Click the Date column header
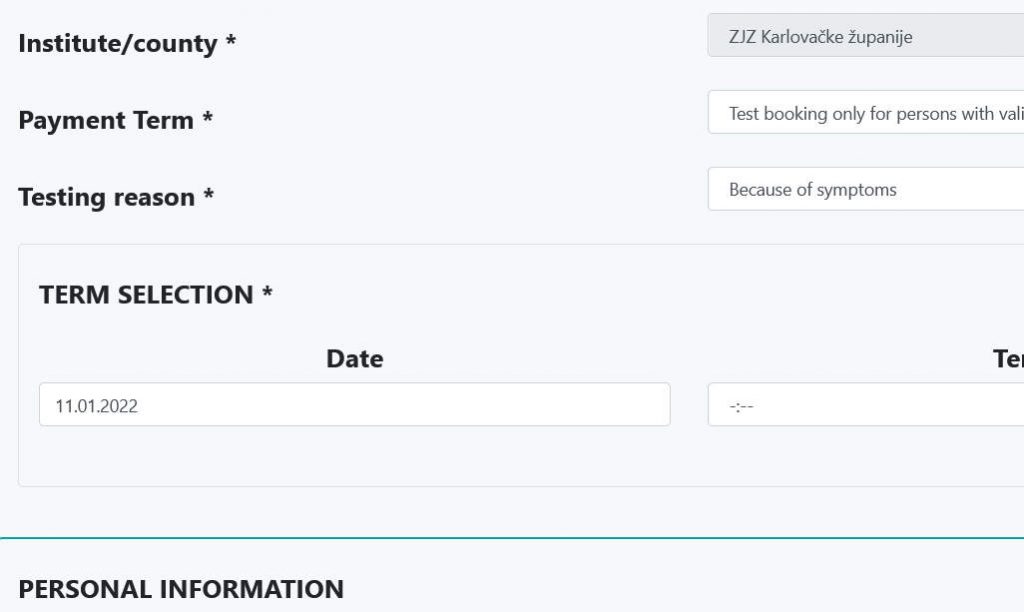1024x612 pixels. click(354, 359)
